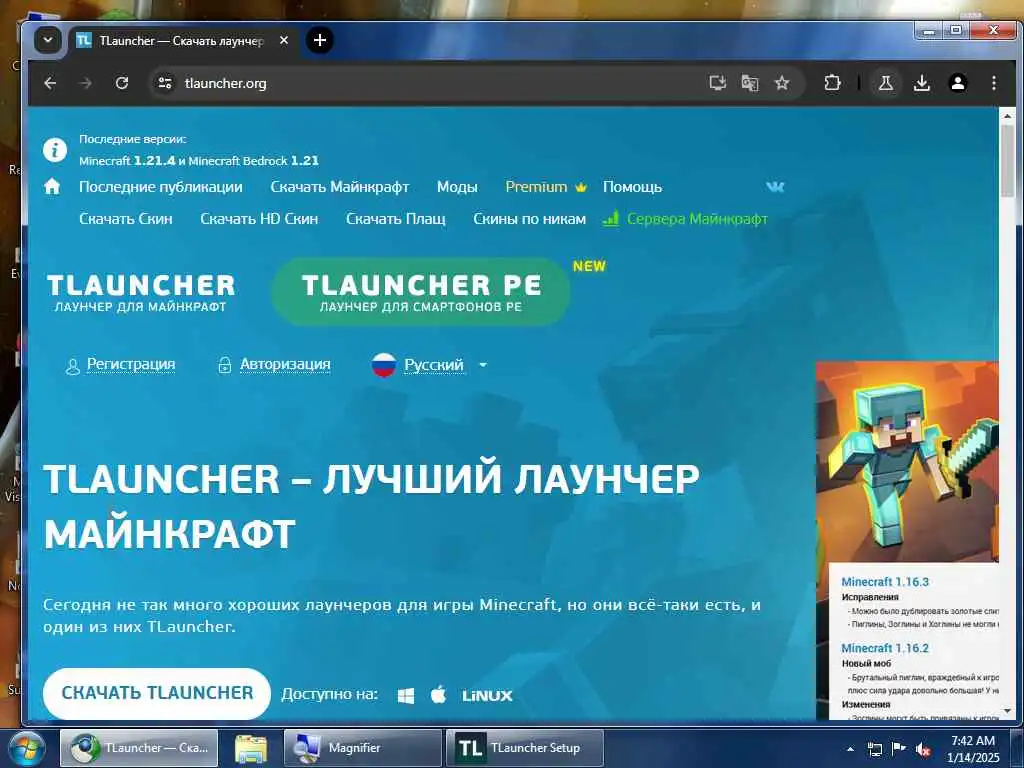The height and width of the screenshot is (768, 1024).
Task: Show hidden tray icons arrow
Action: coord(850,749)
